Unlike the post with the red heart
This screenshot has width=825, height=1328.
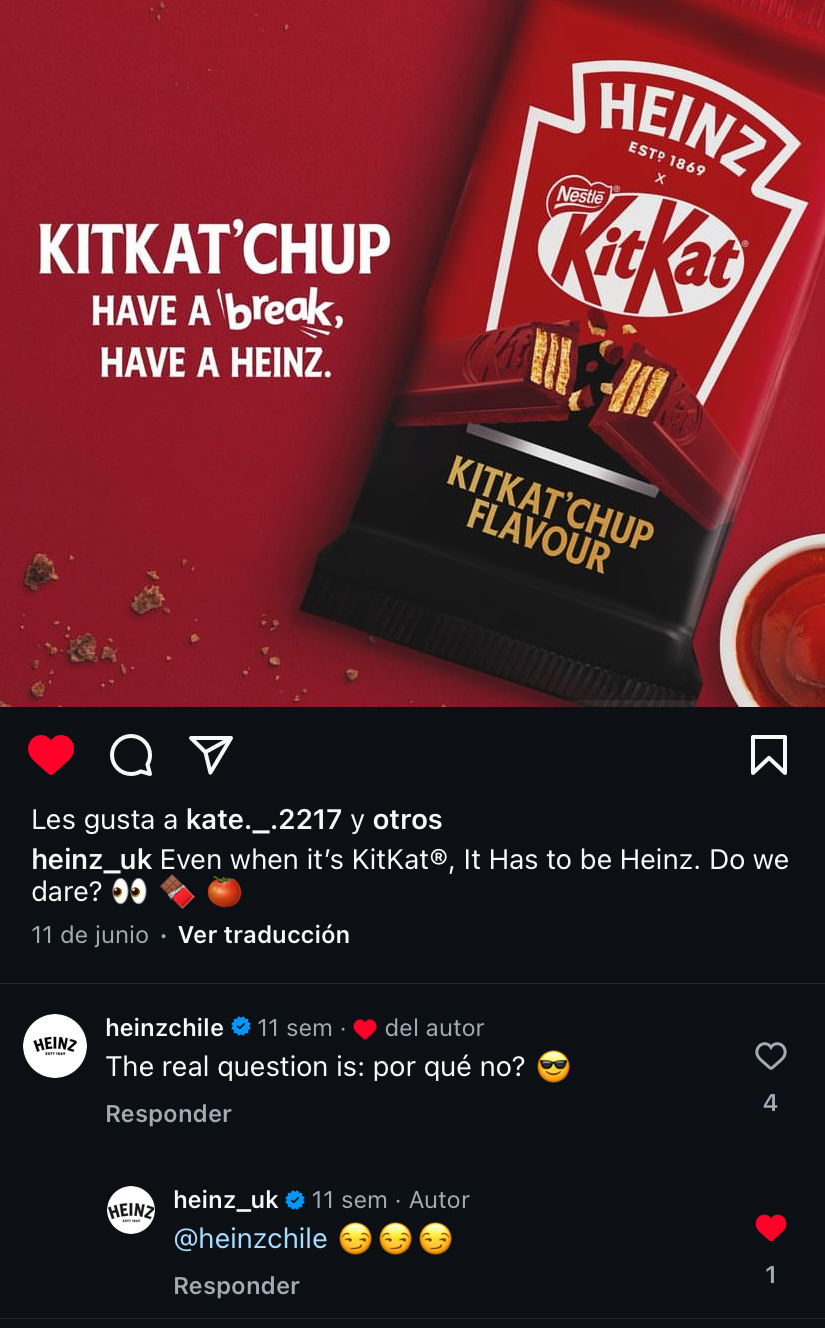coord(51,755)
